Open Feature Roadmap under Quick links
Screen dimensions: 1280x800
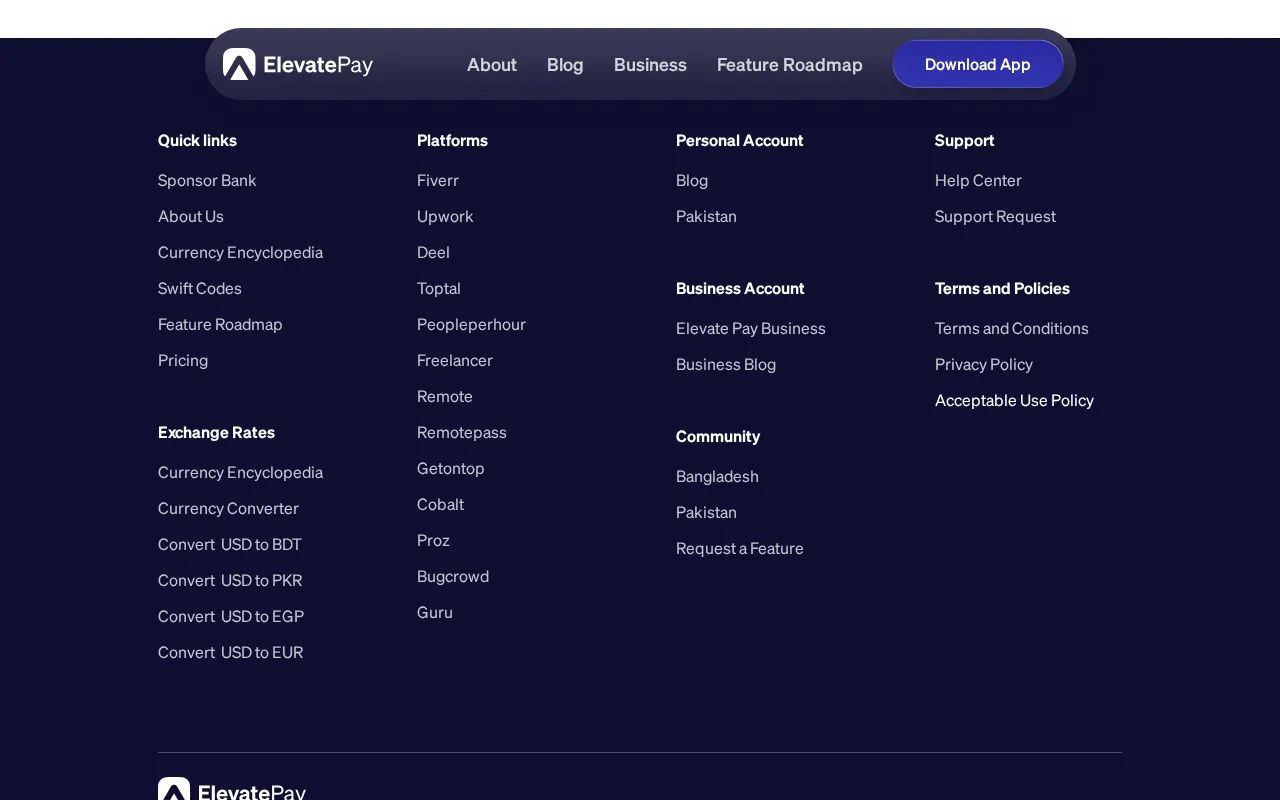point(220,324)
